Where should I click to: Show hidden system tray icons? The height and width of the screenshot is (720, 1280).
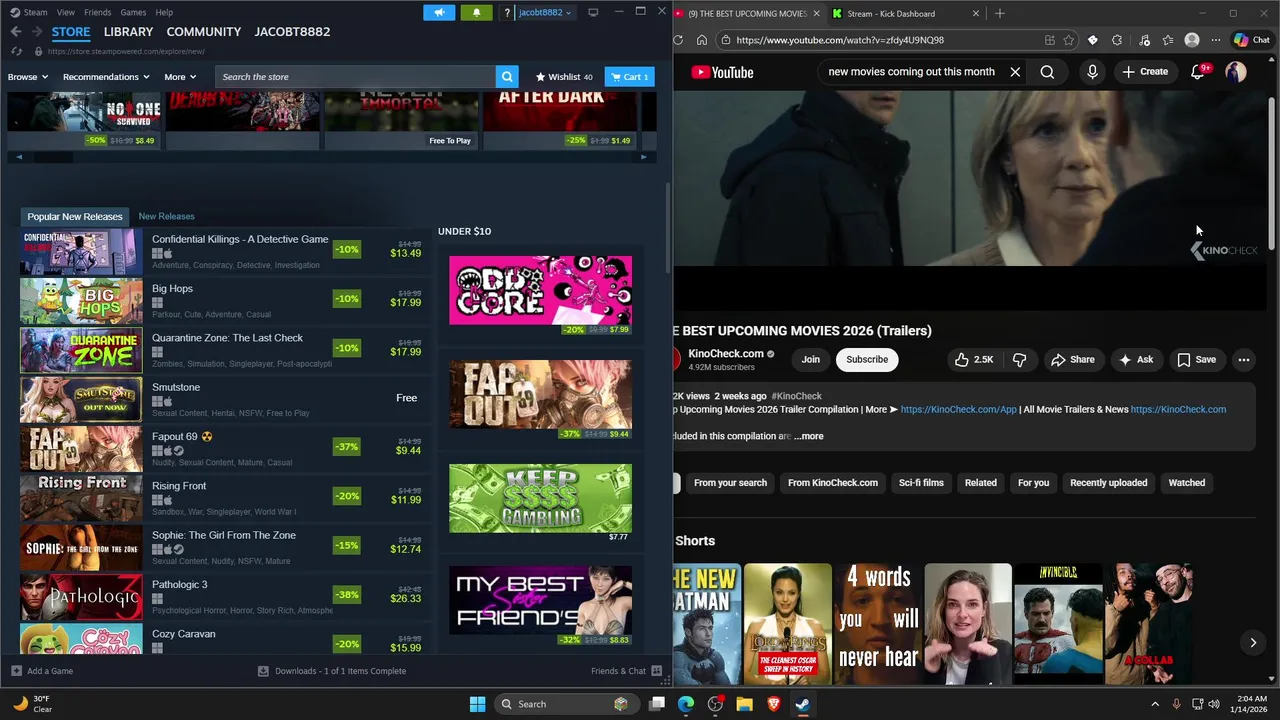click(1155, 704)
